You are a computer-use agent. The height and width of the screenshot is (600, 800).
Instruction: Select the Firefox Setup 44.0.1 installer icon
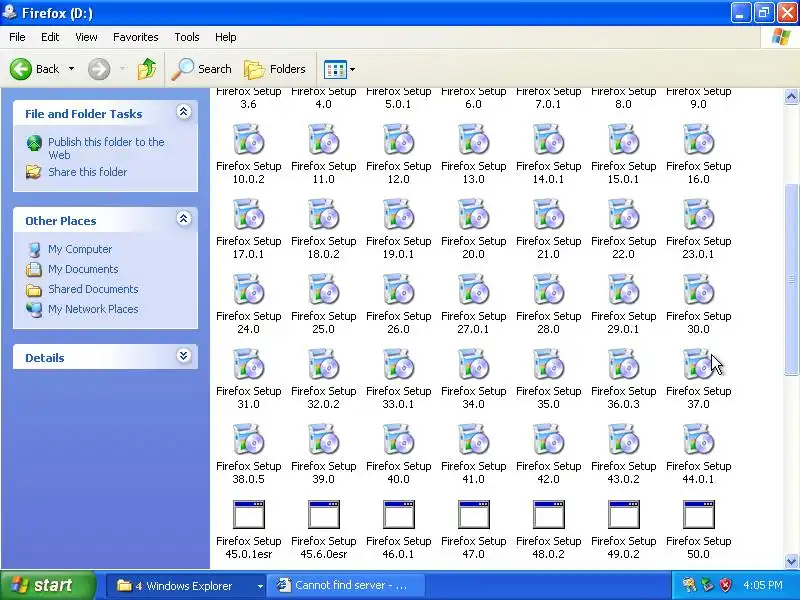tap(698, 439)
